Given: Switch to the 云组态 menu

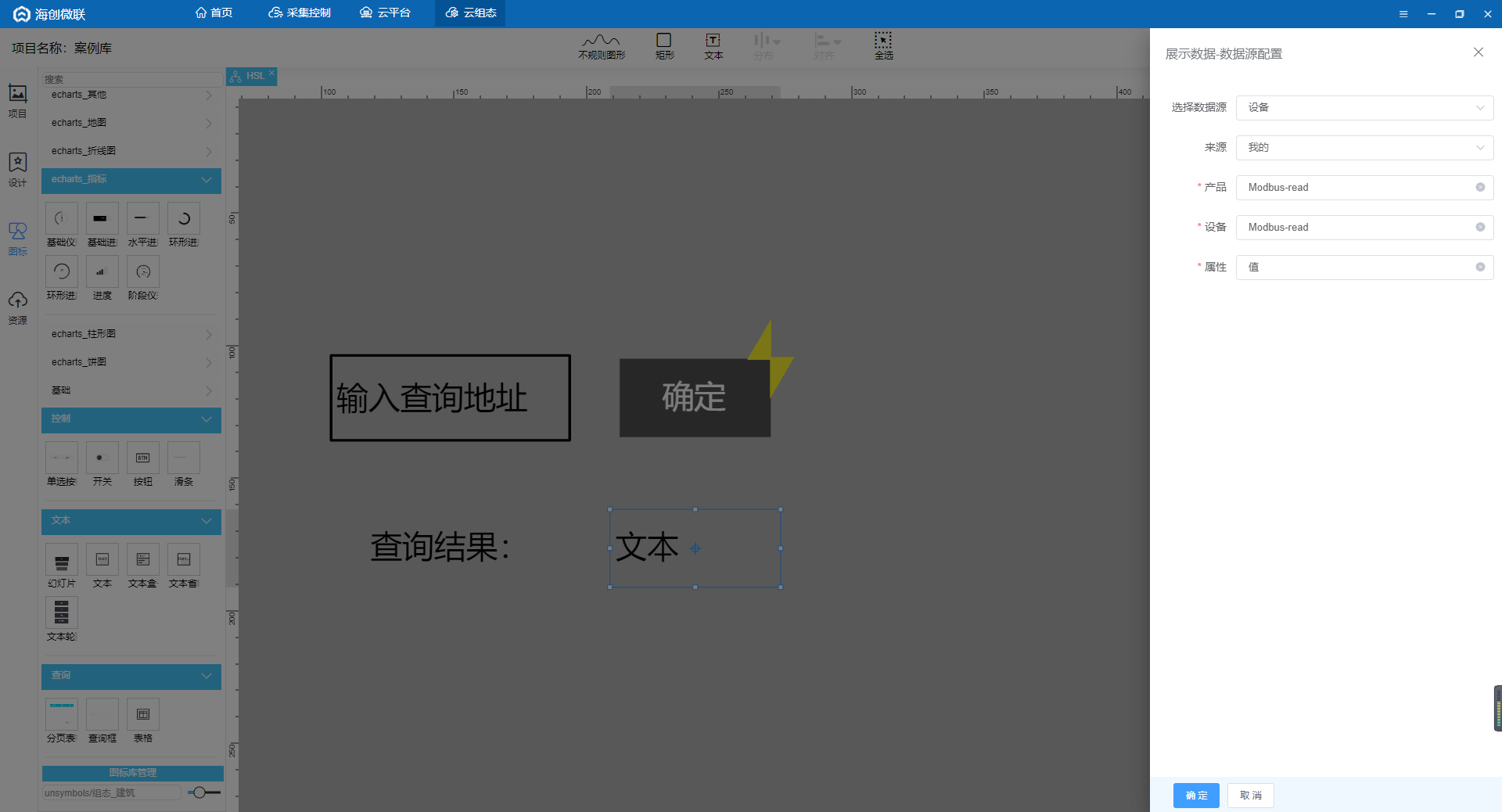Looking at the screenshot, I should pyautogui.click(x=471, y=13).
